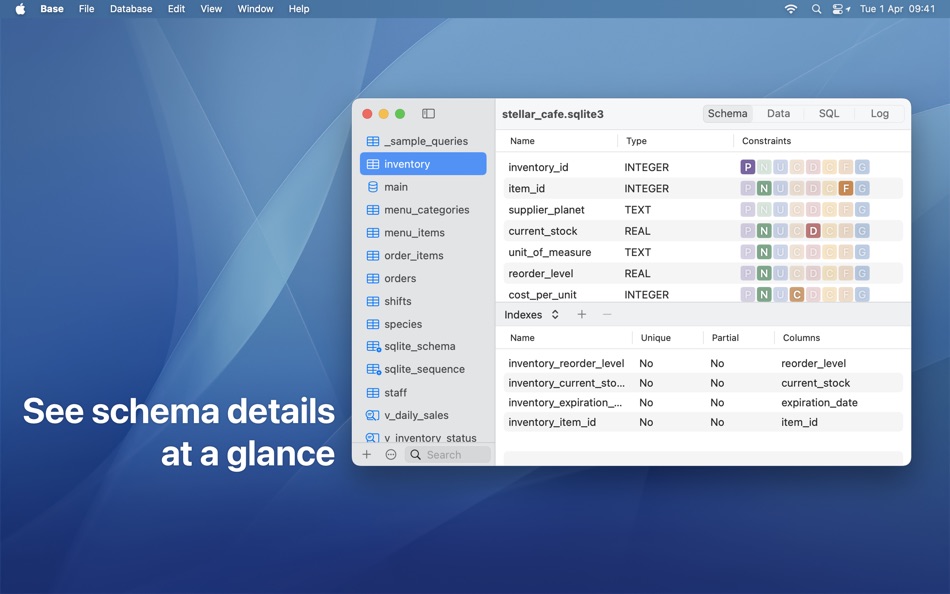Select the inventory table in sidebar
This screenshot has width=950, height=594.
(423, 164)
